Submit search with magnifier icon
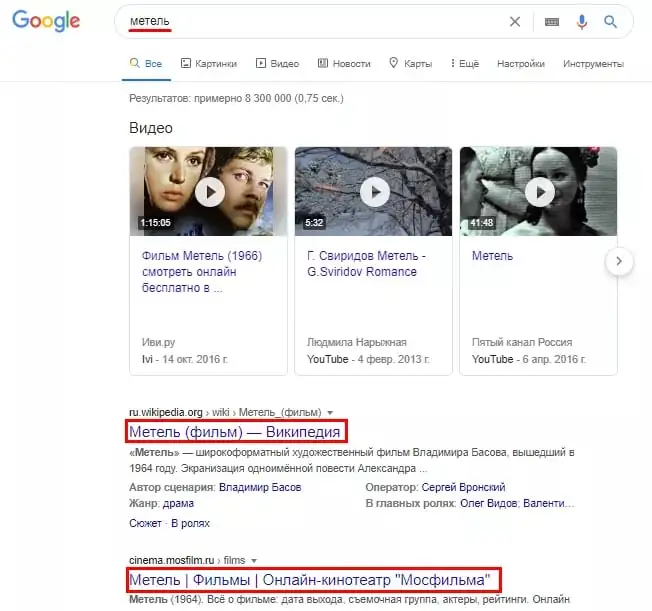The width and height of the screenshot is (652, 611). click(x=610, y=22)
